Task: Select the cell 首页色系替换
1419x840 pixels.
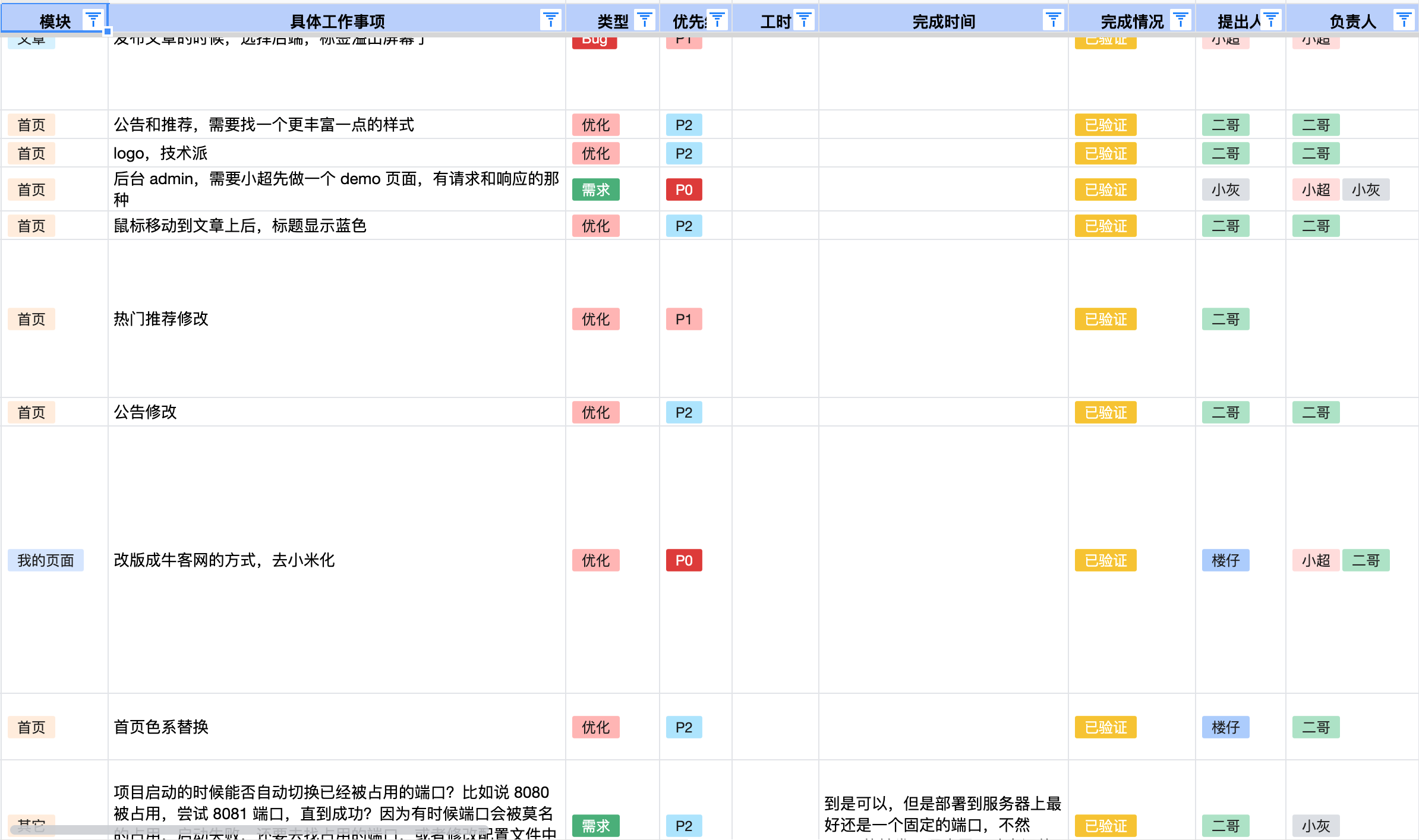Action: 161,727
